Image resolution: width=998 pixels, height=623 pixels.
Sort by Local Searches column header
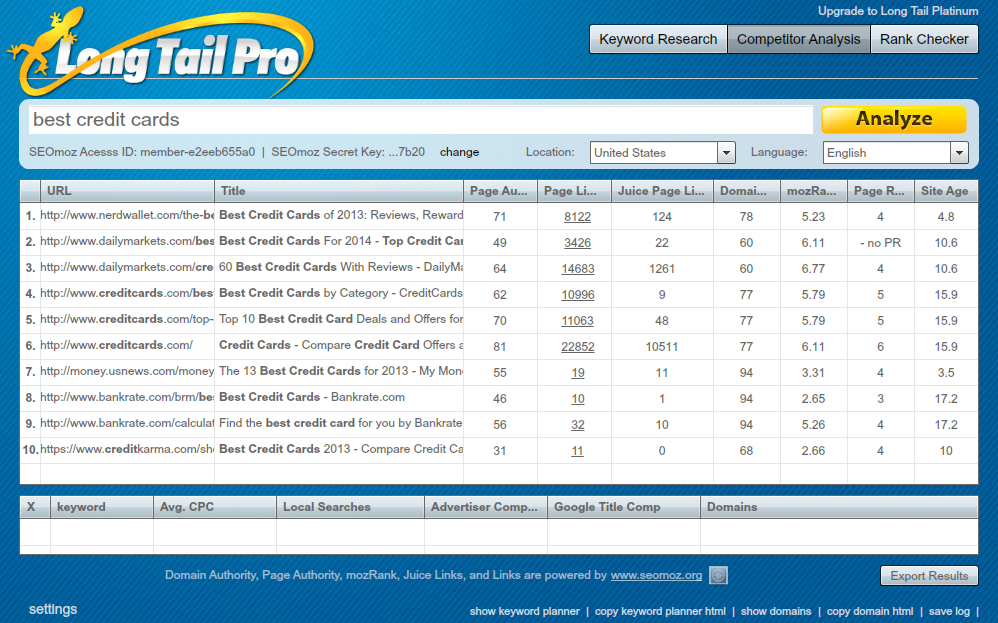click(x=350, y=507)
